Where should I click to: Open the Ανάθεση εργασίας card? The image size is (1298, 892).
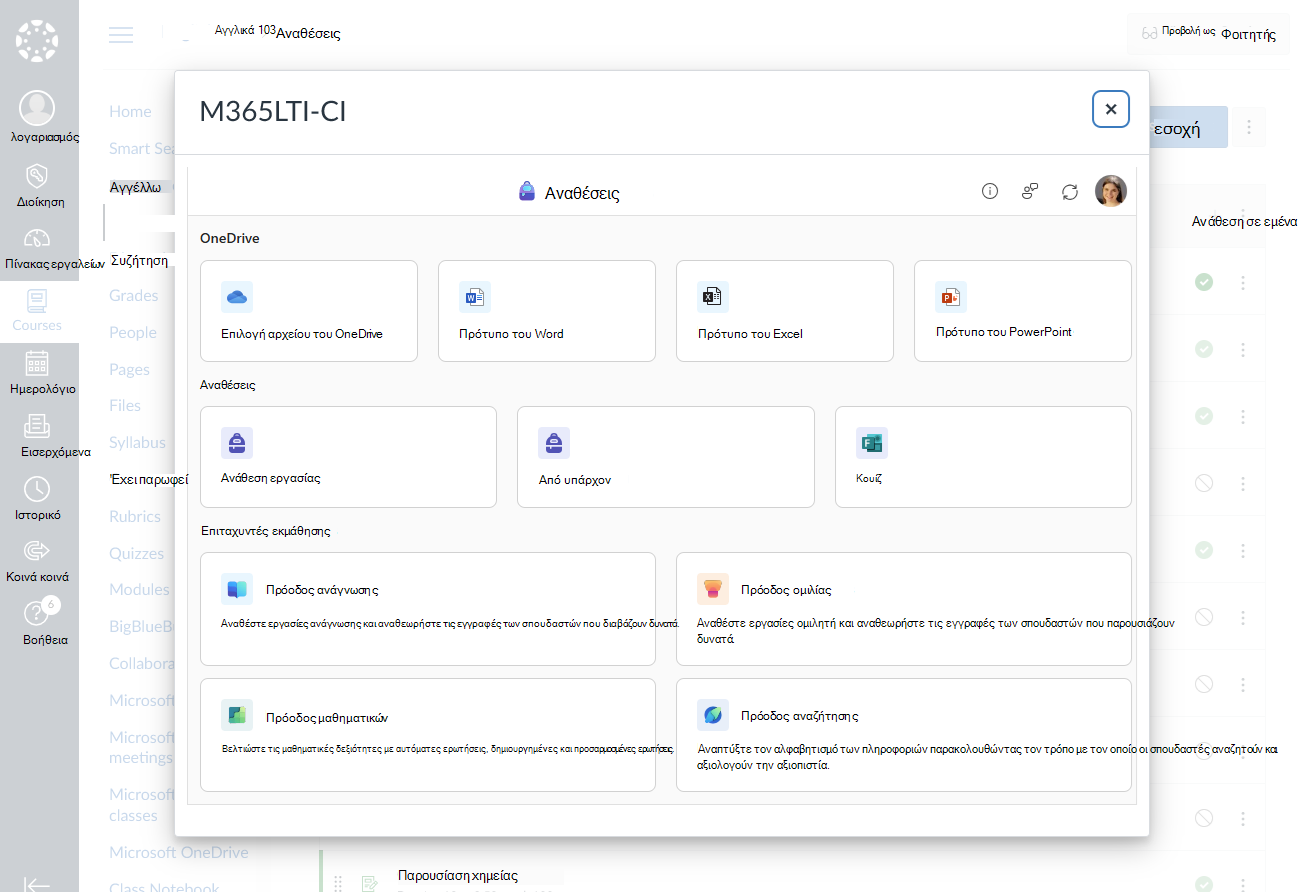click(x=348, y=457)
